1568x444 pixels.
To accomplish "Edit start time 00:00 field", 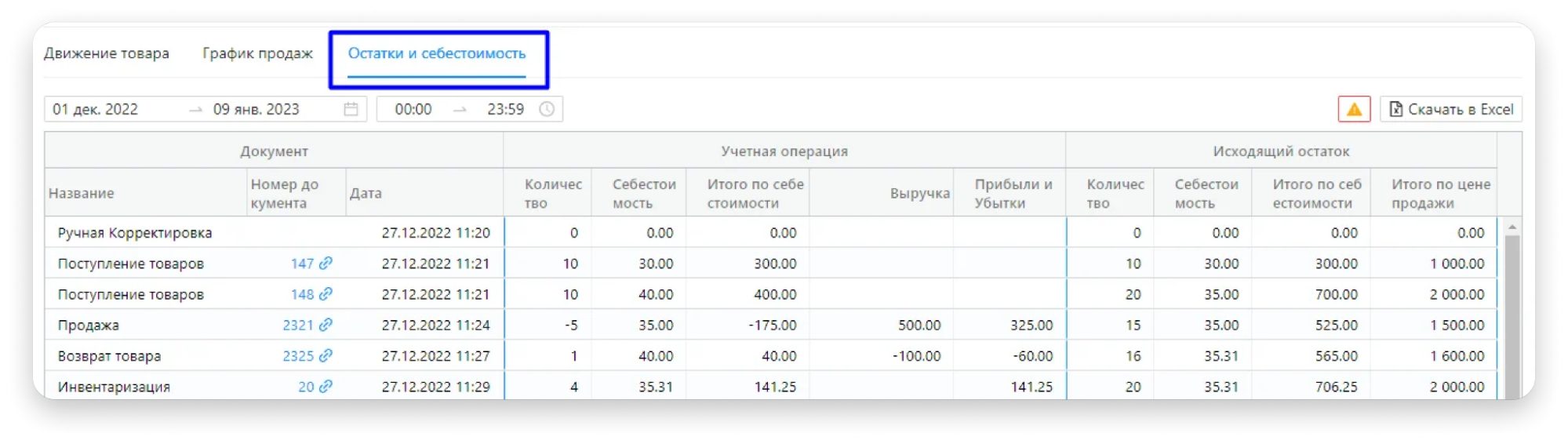I will pos(413,109).
